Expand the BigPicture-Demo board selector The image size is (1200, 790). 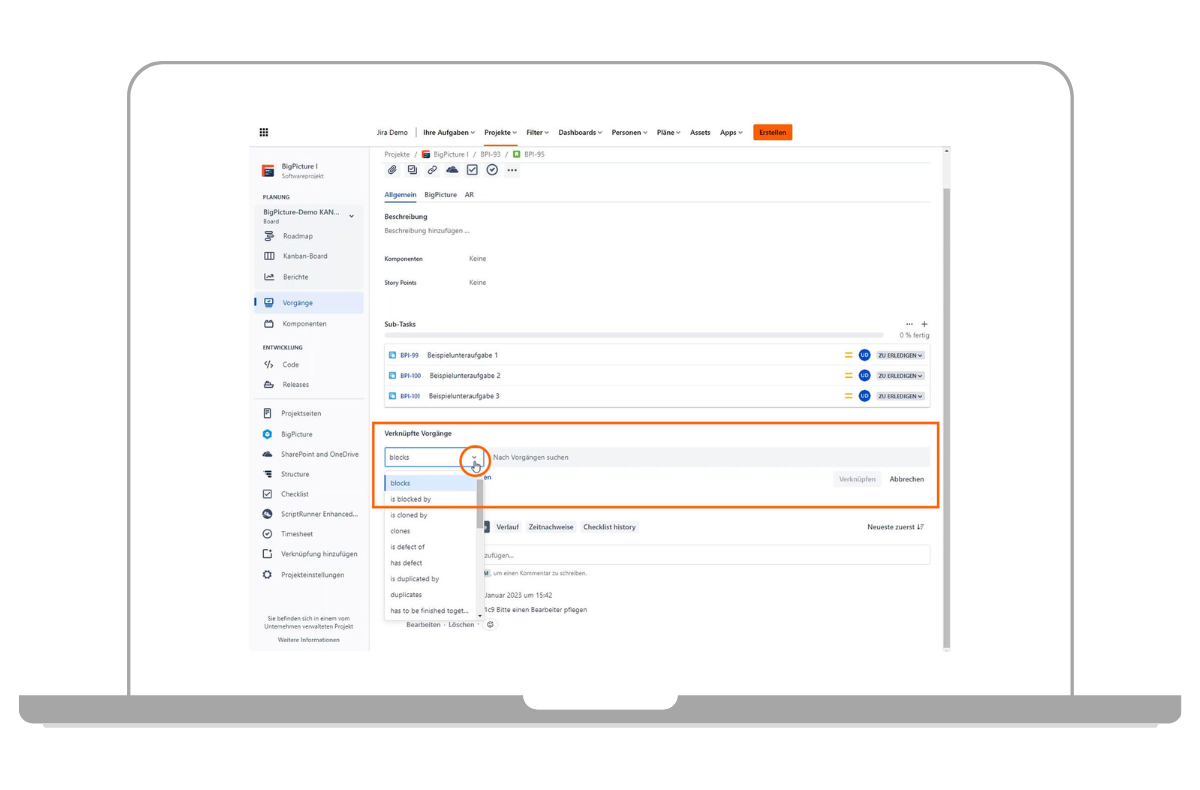pos(351,215)
